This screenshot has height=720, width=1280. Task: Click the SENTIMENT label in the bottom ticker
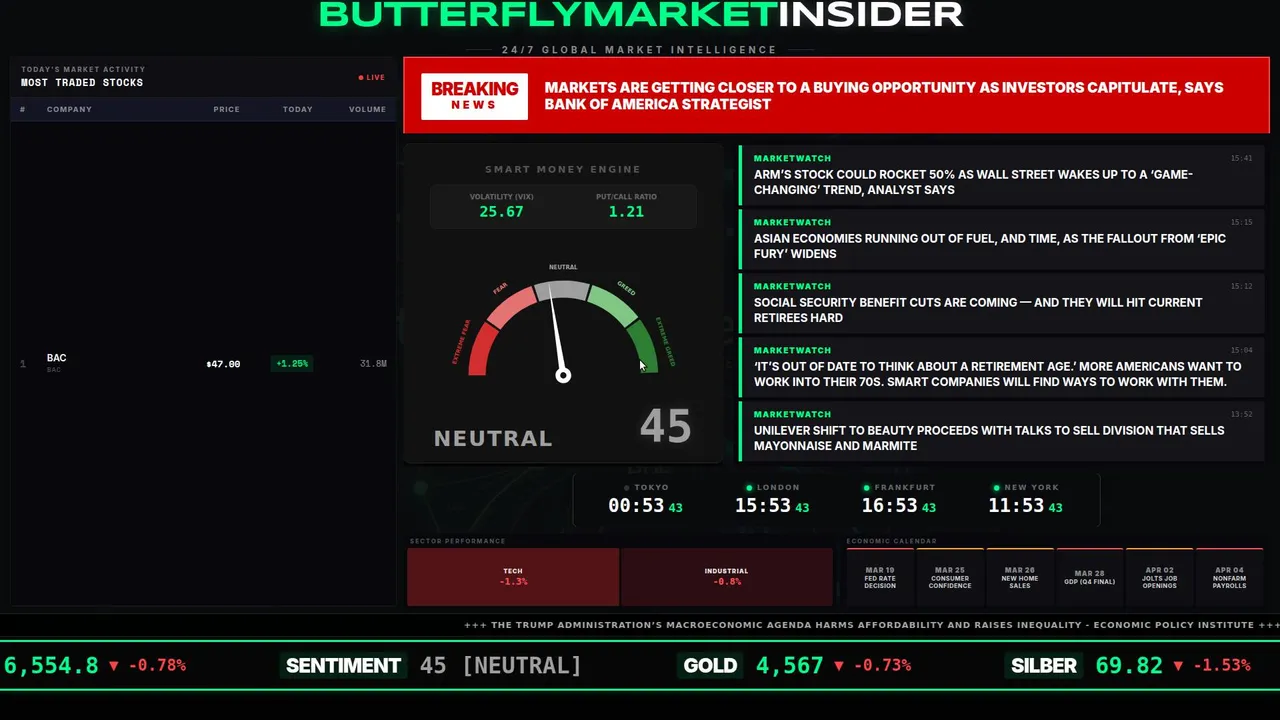[x=343, y=665]
